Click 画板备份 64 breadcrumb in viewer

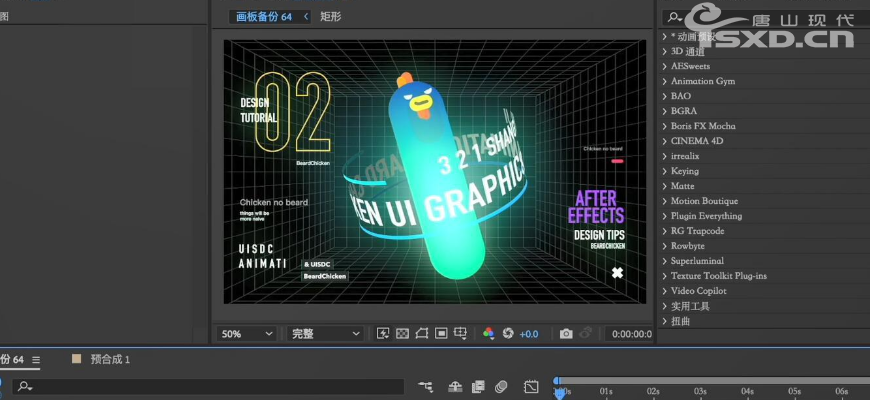tap(264, 17)
